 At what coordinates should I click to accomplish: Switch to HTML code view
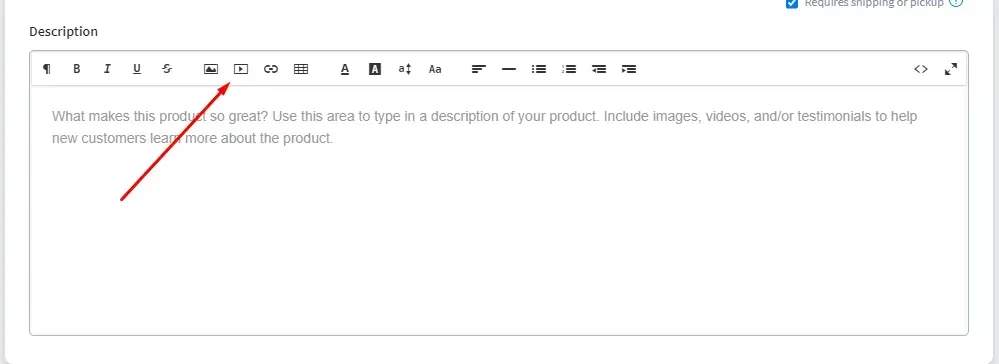921,69
